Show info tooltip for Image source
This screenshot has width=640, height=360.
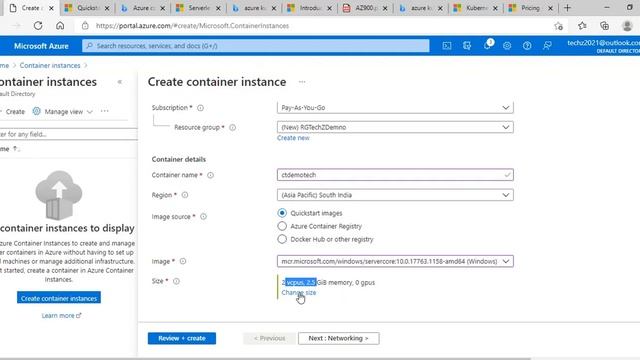pos(203,217)
